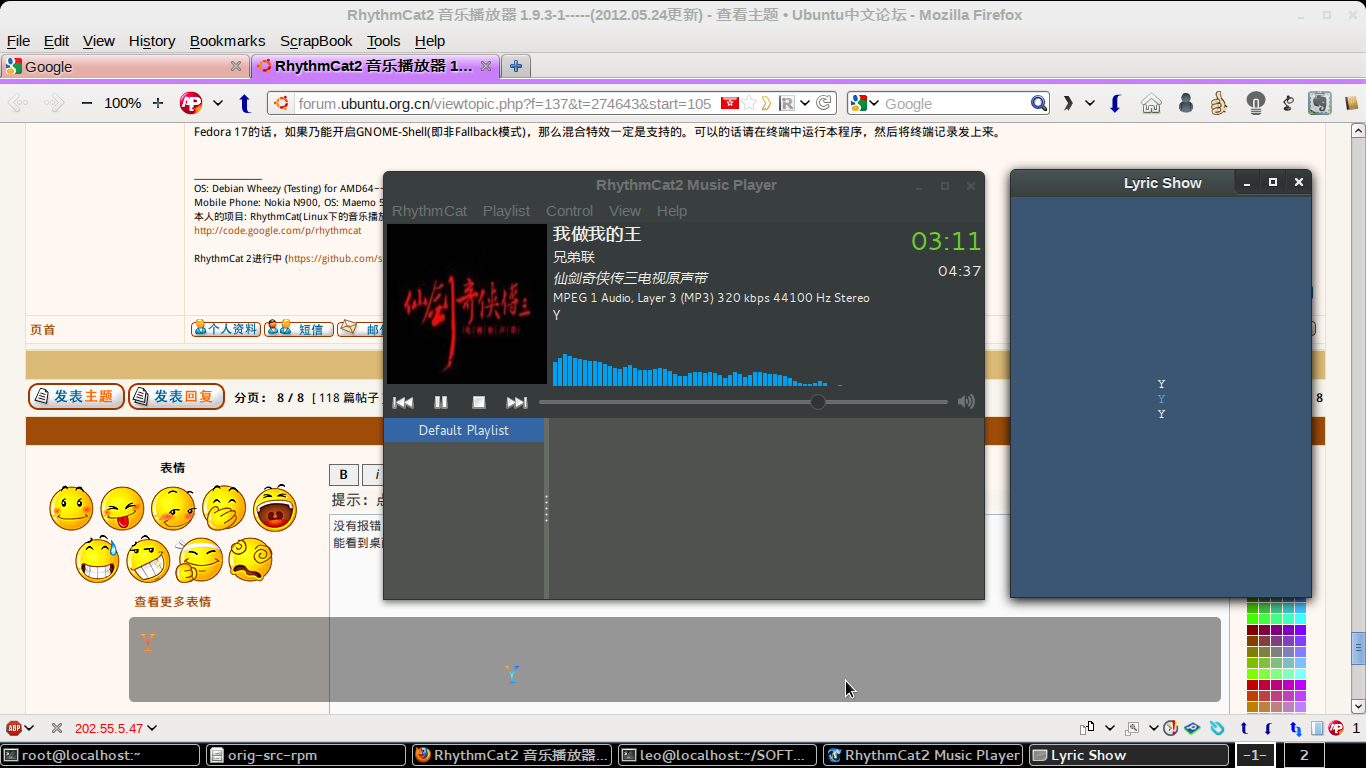Click the status bar paperclip icon

pos(1217,728)
